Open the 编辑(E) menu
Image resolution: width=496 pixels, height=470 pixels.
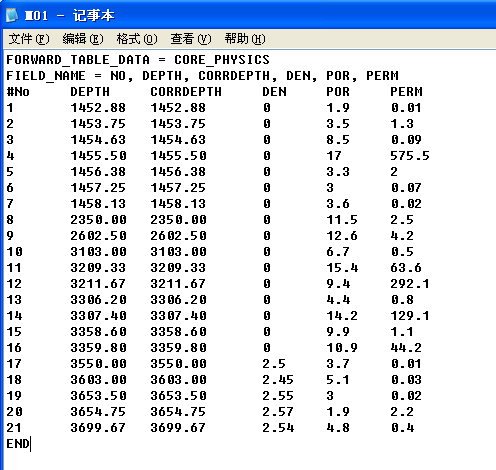(x=83, y=39)
